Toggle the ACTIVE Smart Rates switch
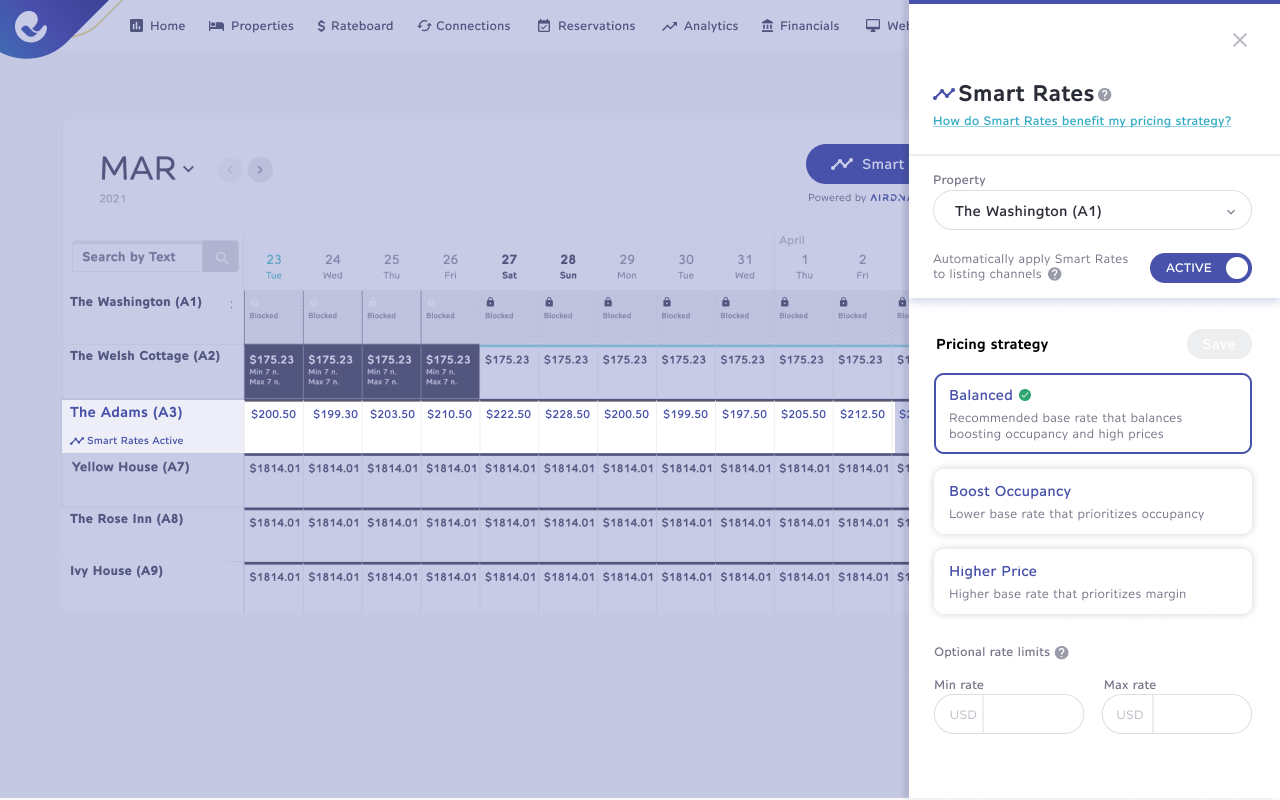The image size is (1280, 800). click(1200, 268)
